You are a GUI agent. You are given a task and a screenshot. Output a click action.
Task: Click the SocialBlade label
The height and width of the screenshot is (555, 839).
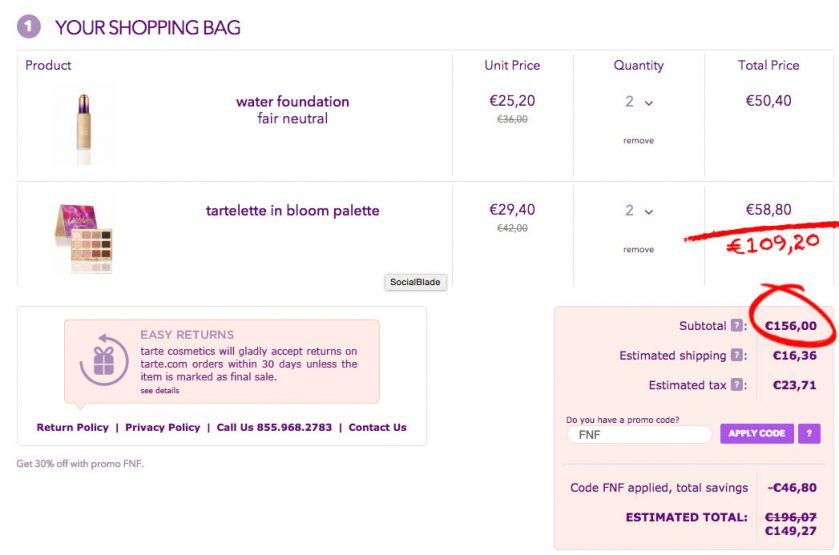coord(415,283)
